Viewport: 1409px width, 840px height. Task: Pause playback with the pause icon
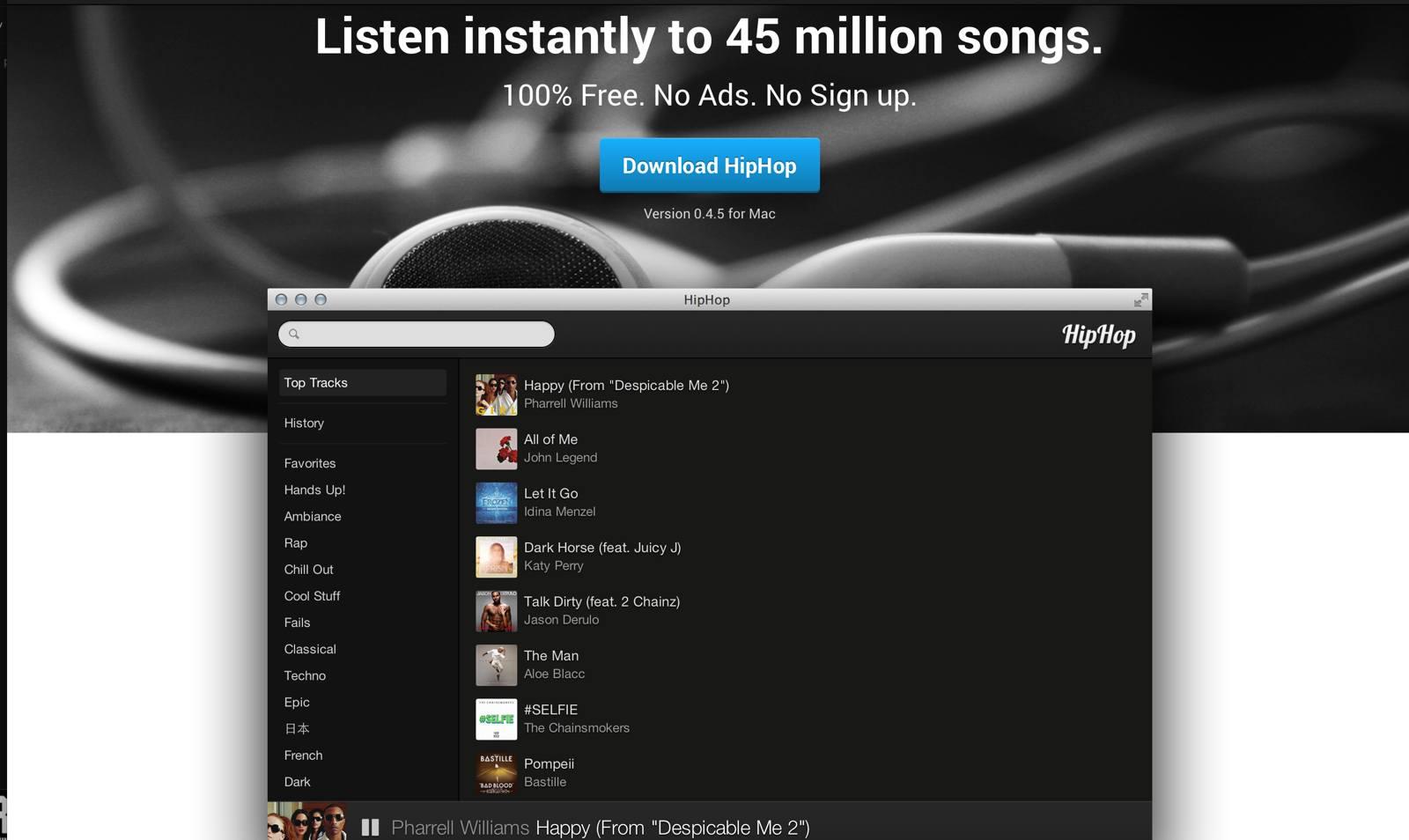pyautogui.click(x=370, y=828)
